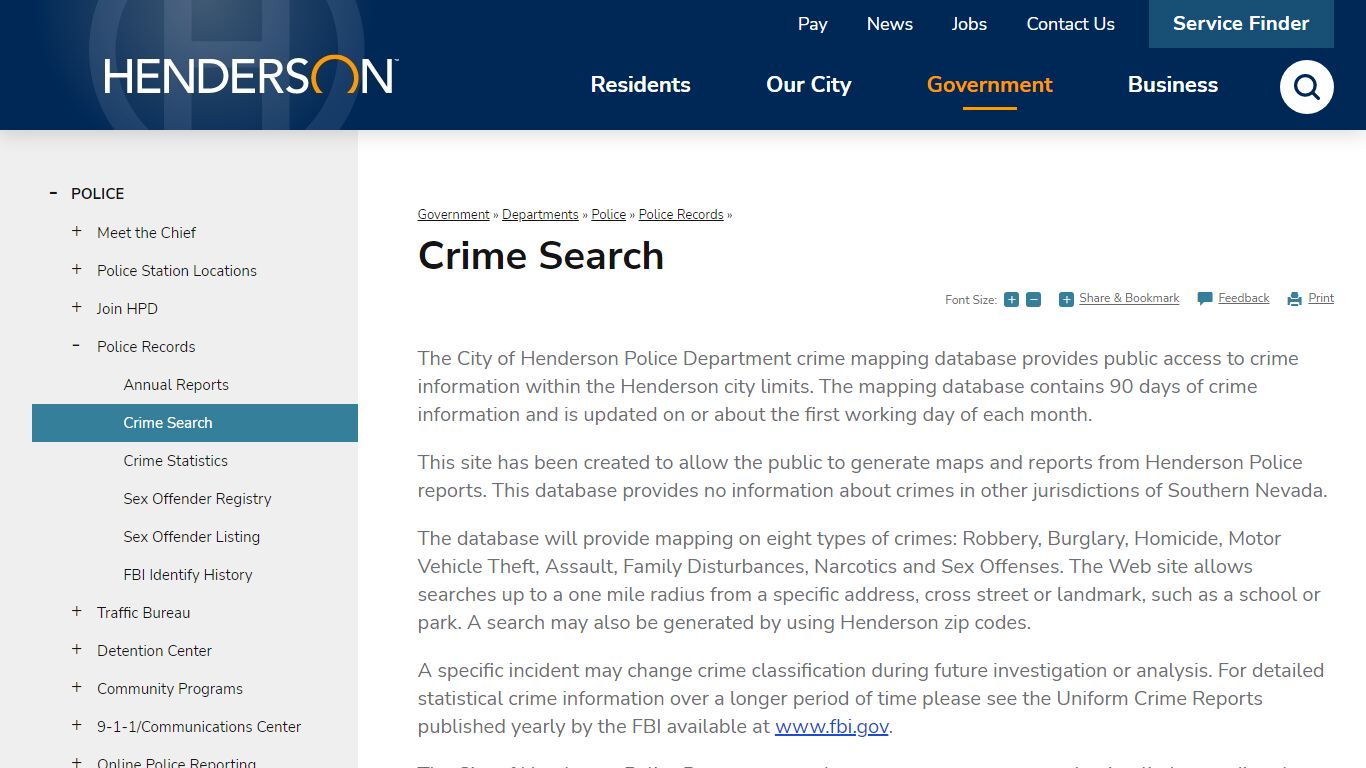Expand 9-1-1/Communications Center submenu

pos(77,725)
